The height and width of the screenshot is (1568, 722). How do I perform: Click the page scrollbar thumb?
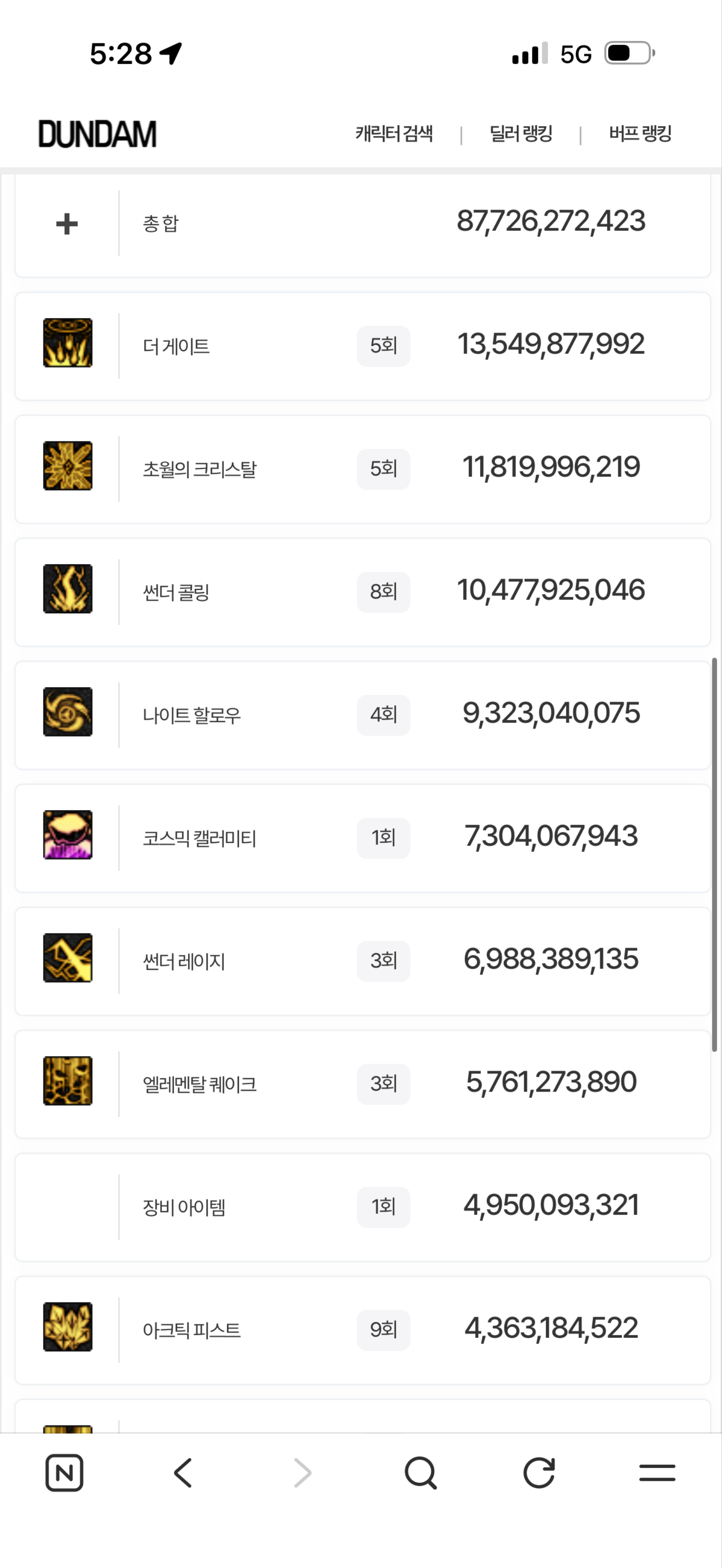point(715,854)
